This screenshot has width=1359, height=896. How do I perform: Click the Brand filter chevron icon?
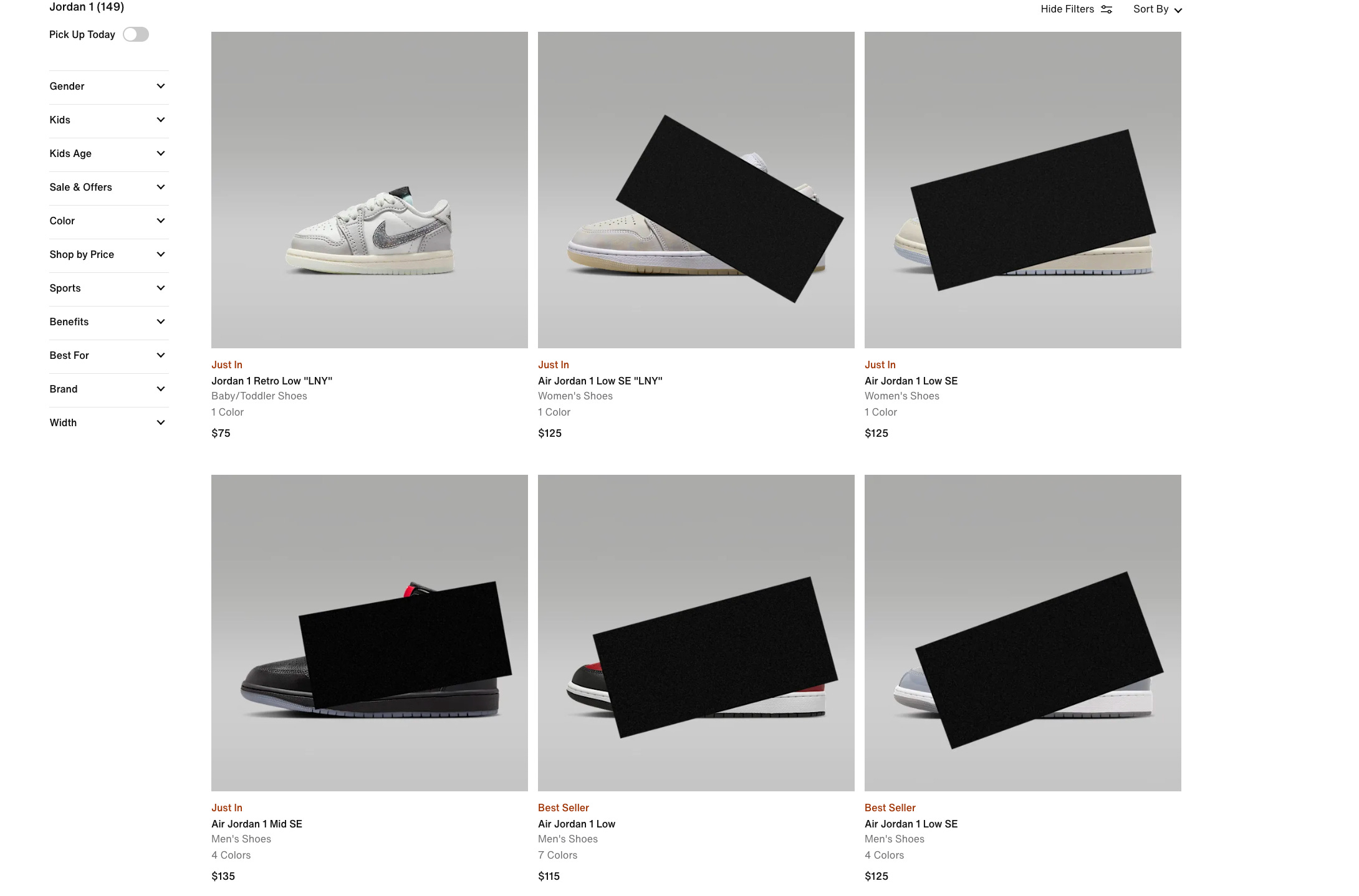161,389
